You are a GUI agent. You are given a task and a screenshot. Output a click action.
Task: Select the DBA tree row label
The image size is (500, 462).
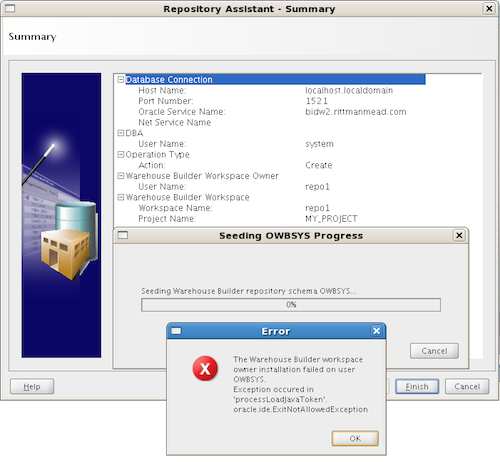[x=134, y=133]
